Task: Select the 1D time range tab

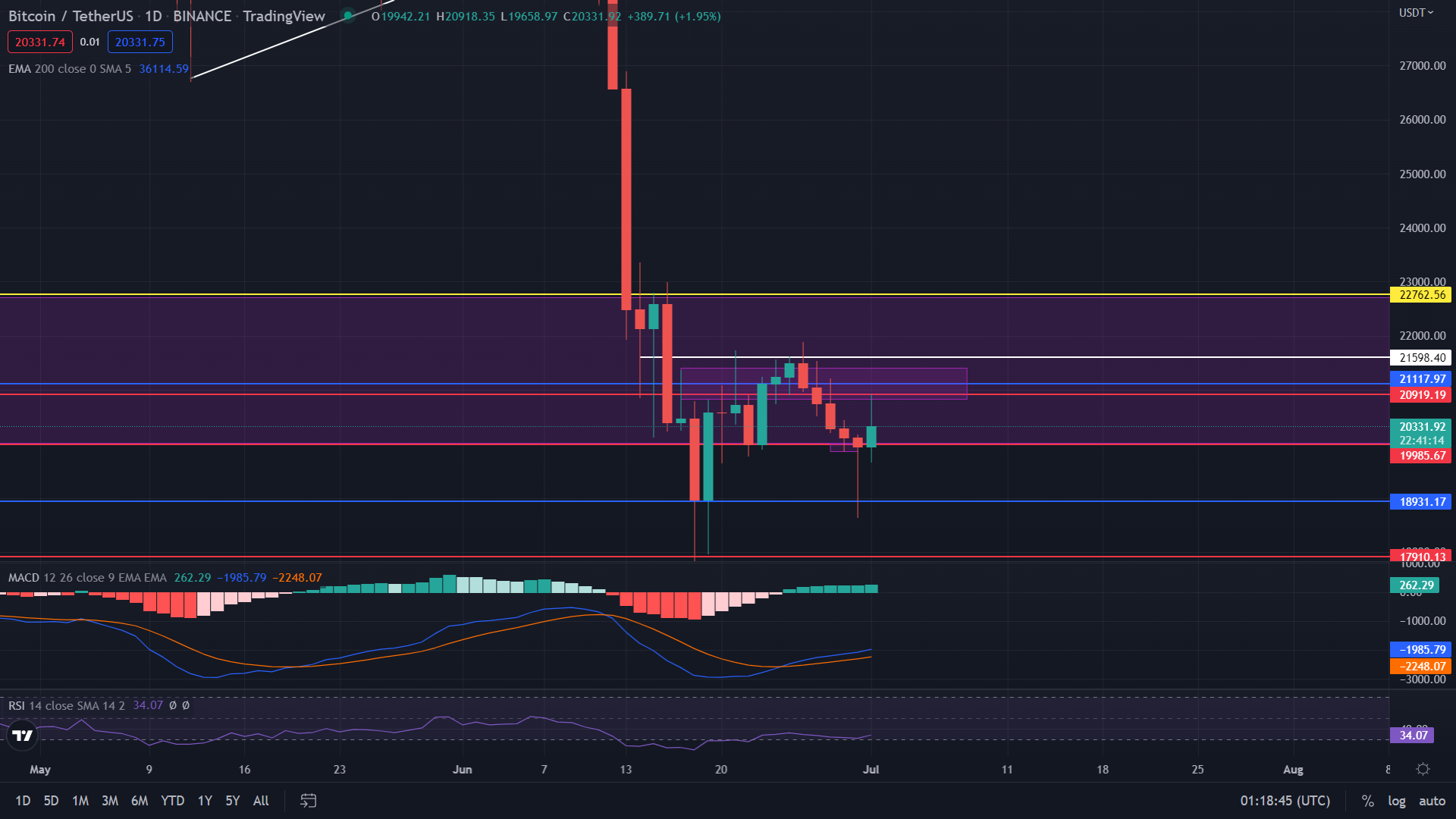Action: pyautogui.click(x=23, y=800)
